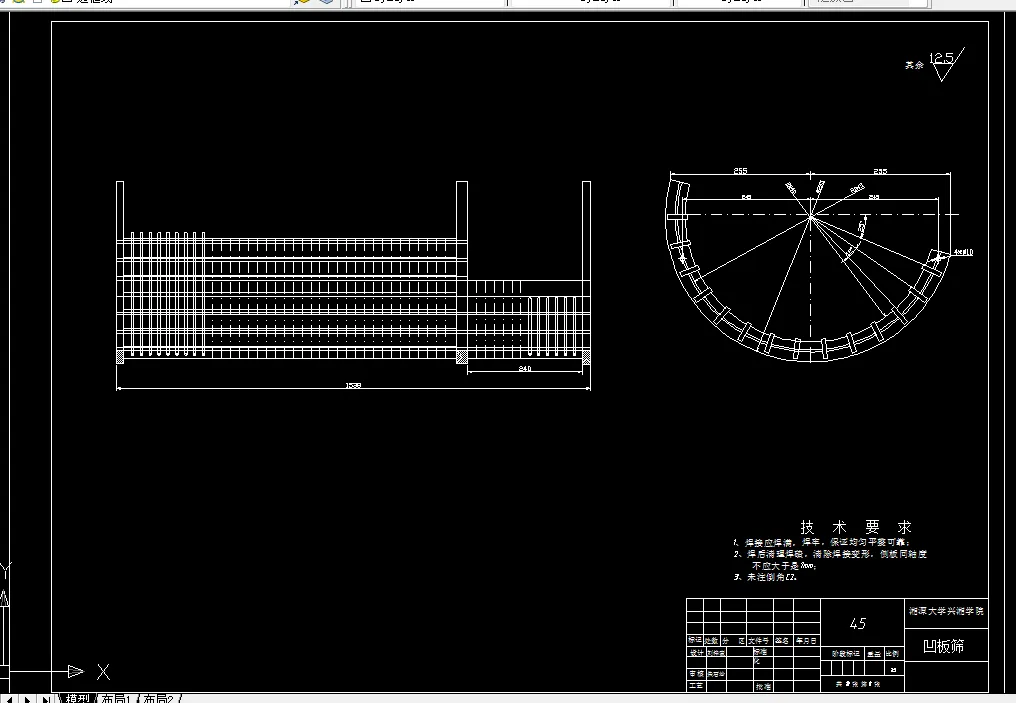Jump to last layout tab arrow
The image size is (1016, 703).
tap(45, 699)
